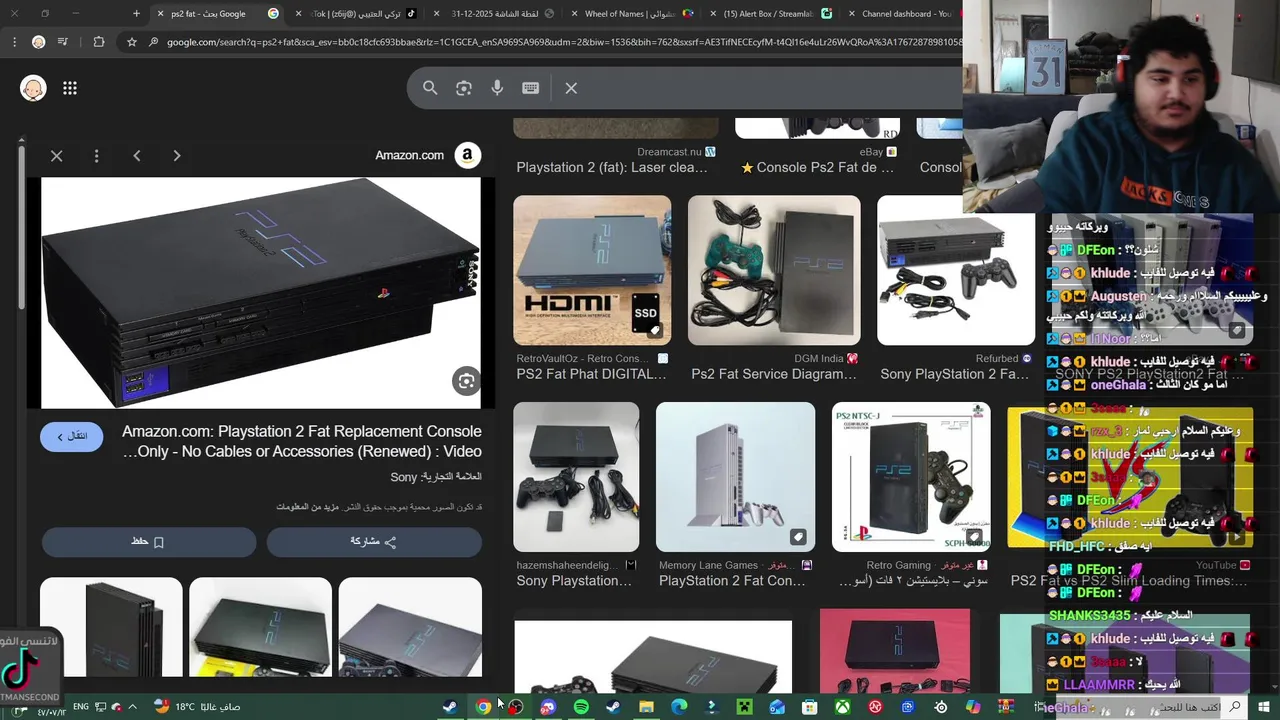
Task: Open the Chrome extensions puzzle icon
Action: (98, 42)
